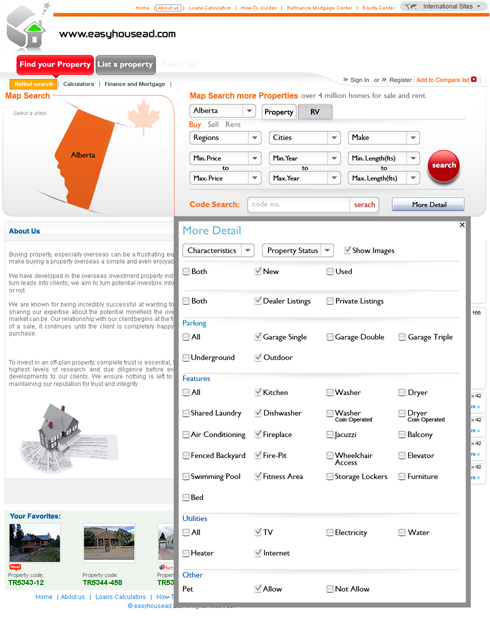
Task: Toggle Garage Single parking checkbox
Action: [258, 337]
